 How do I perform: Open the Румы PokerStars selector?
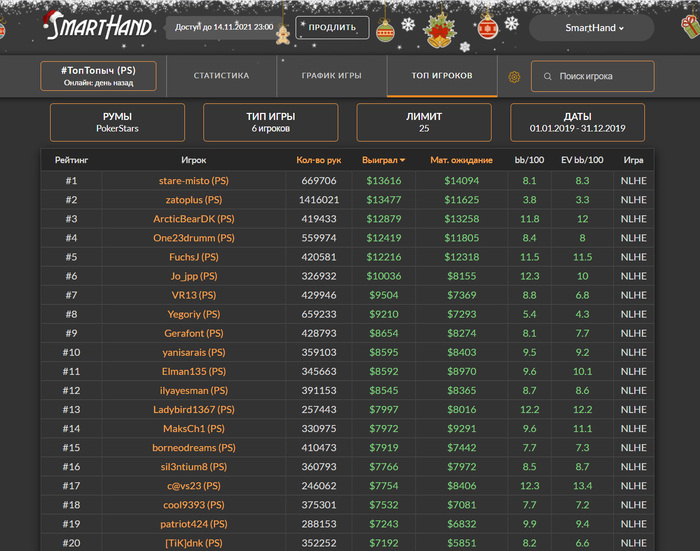click(117, 122)
